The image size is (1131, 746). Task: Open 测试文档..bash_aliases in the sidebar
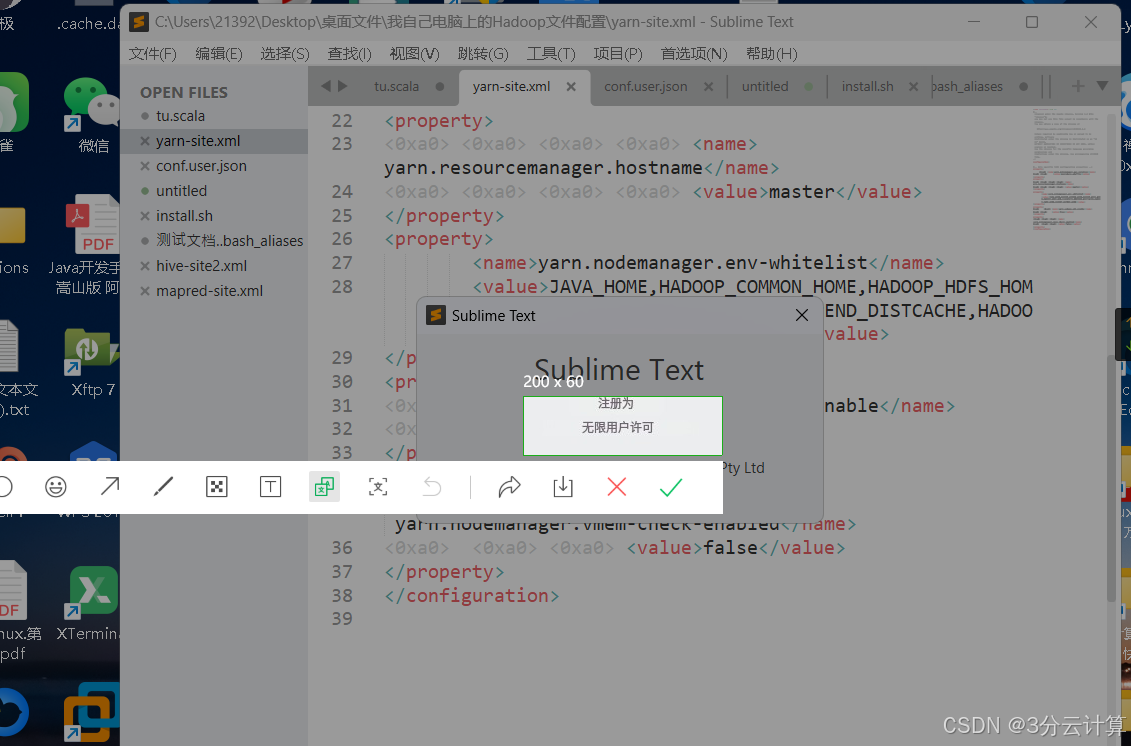[x=229, y=241]
